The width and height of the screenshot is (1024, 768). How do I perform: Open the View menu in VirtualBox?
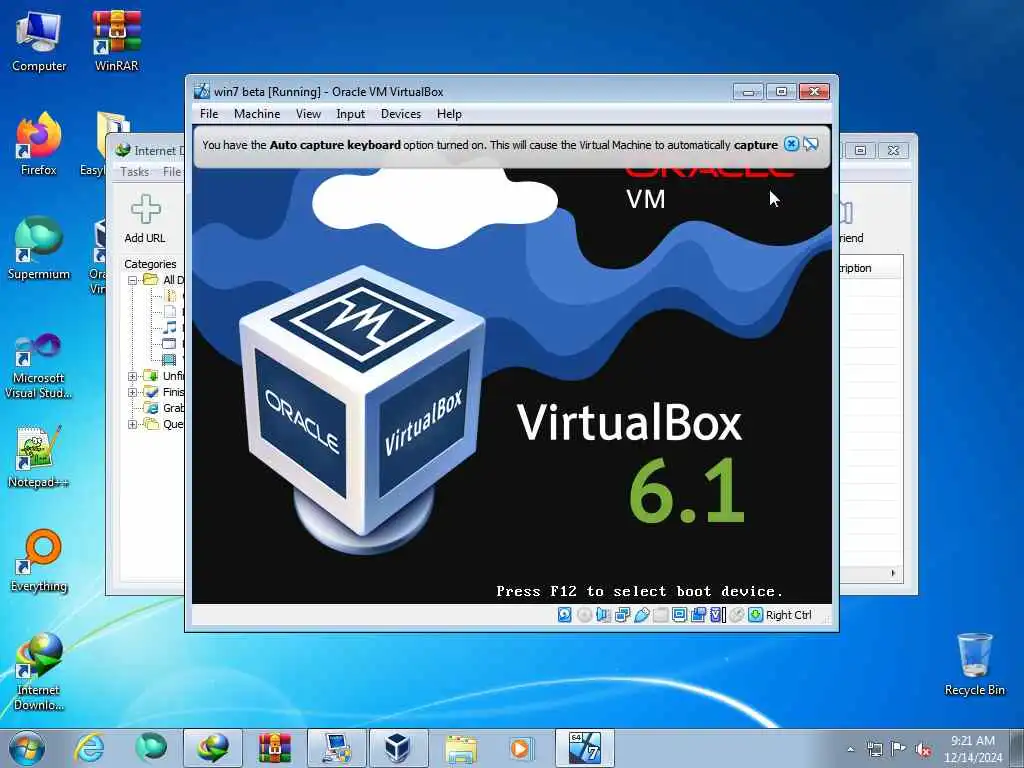point(308,114)
